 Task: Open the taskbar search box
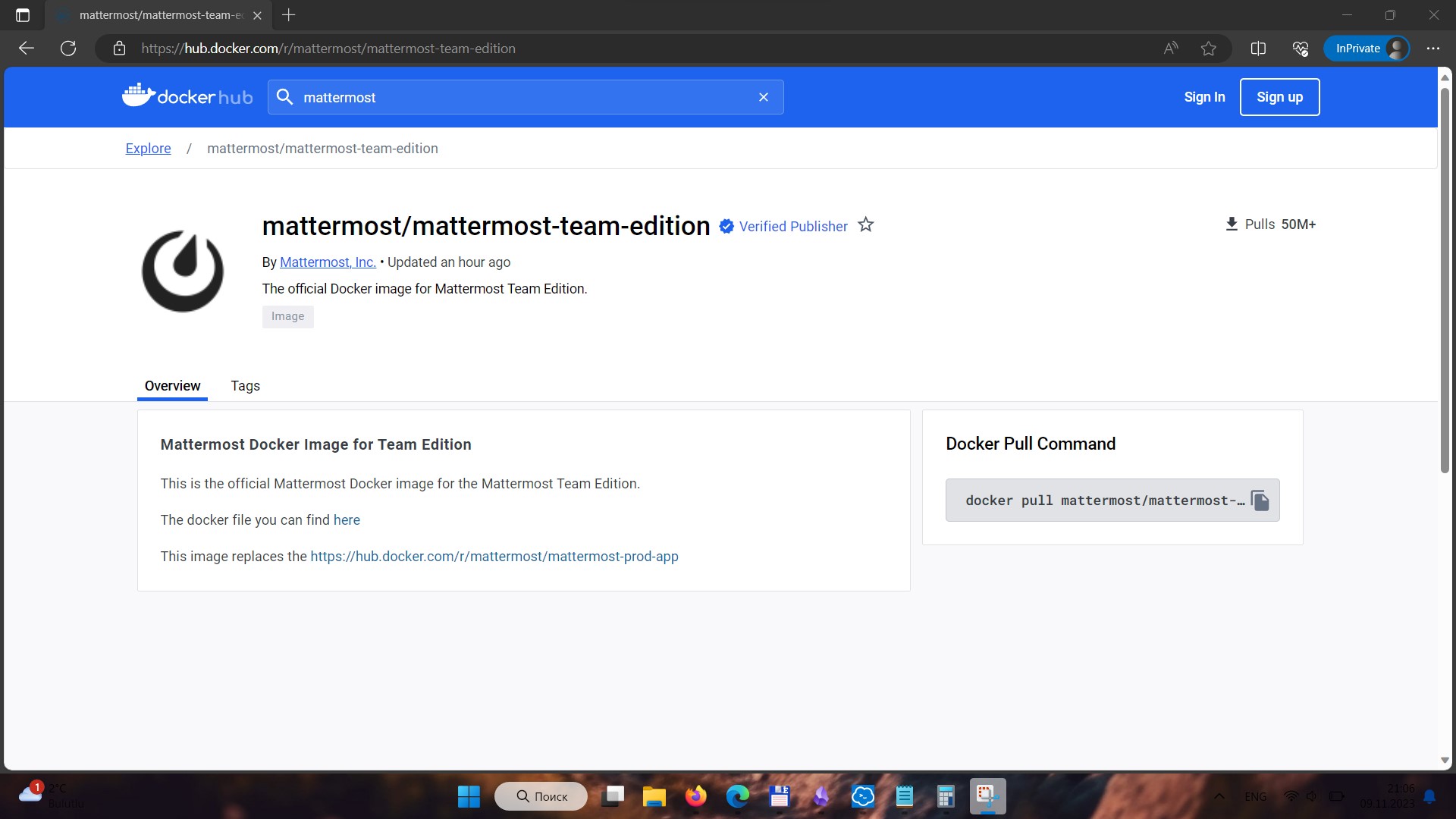(x=541, y=796)
